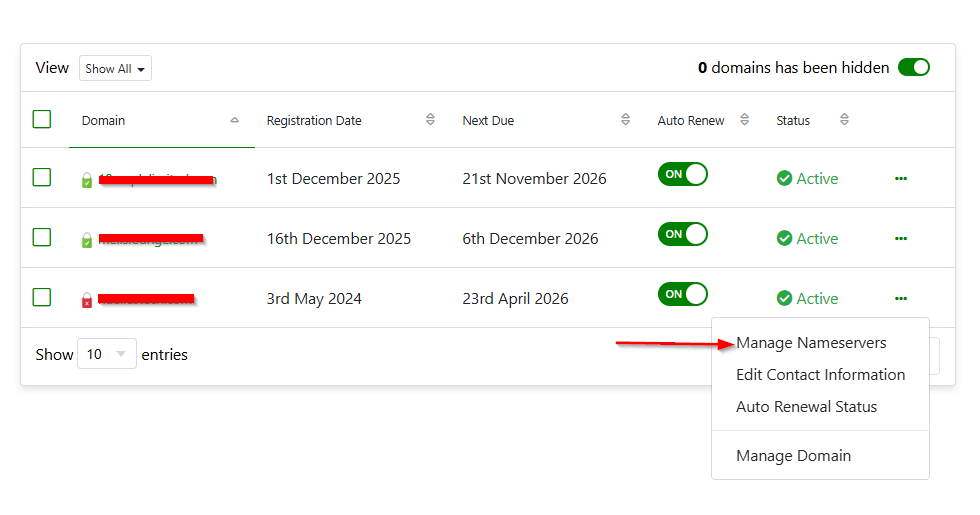Sort by the Next Due column arrows
The image size is (980, 515).
(x=625, y=119)
